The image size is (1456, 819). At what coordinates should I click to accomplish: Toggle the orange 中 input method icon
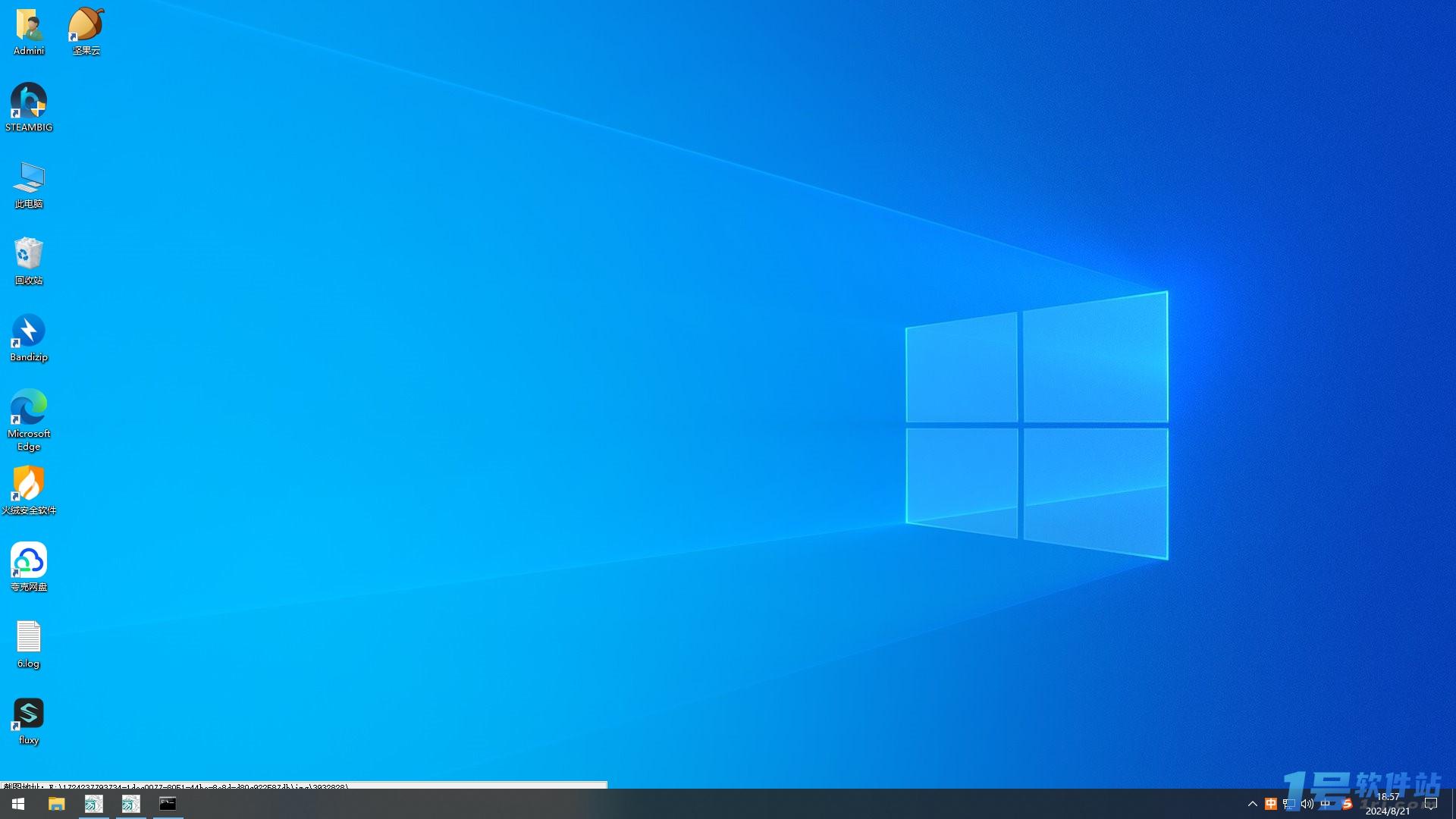coord(1271,804)
